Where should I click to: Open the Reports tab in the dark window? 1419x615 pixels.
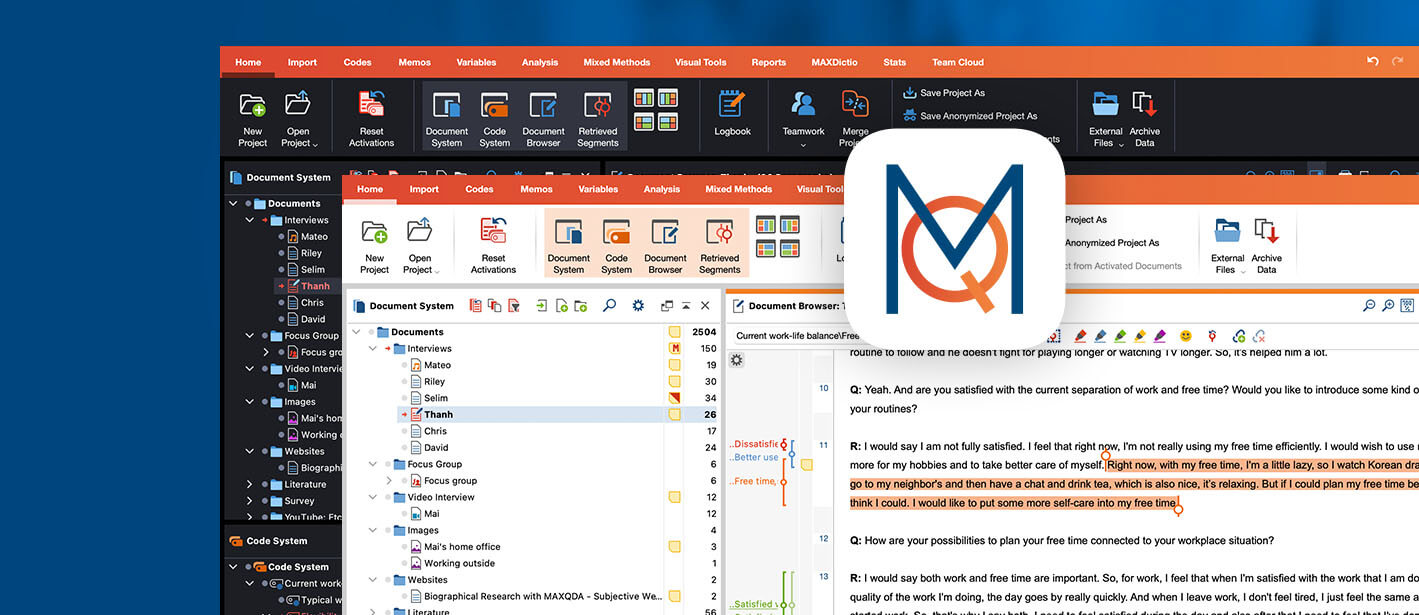tap(768, 62)
